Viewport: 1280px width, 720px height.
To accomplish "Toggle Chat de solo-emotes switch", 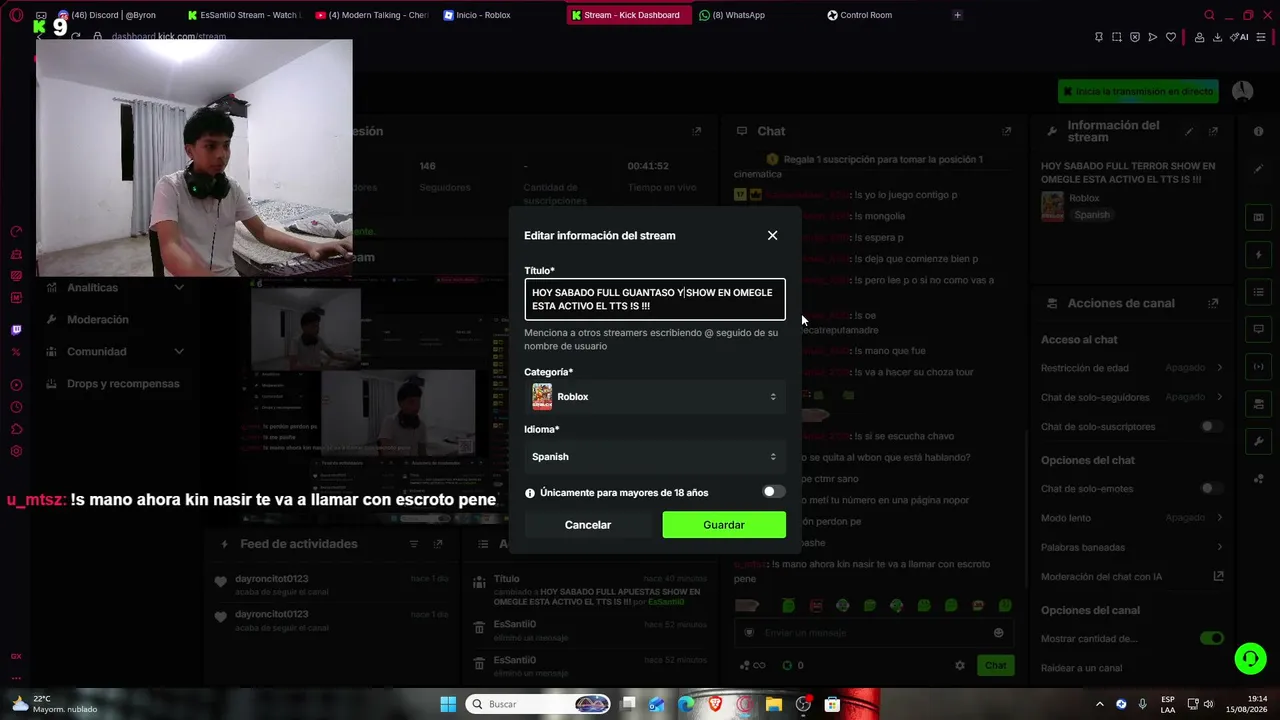I will click(x=1211, y=489).
